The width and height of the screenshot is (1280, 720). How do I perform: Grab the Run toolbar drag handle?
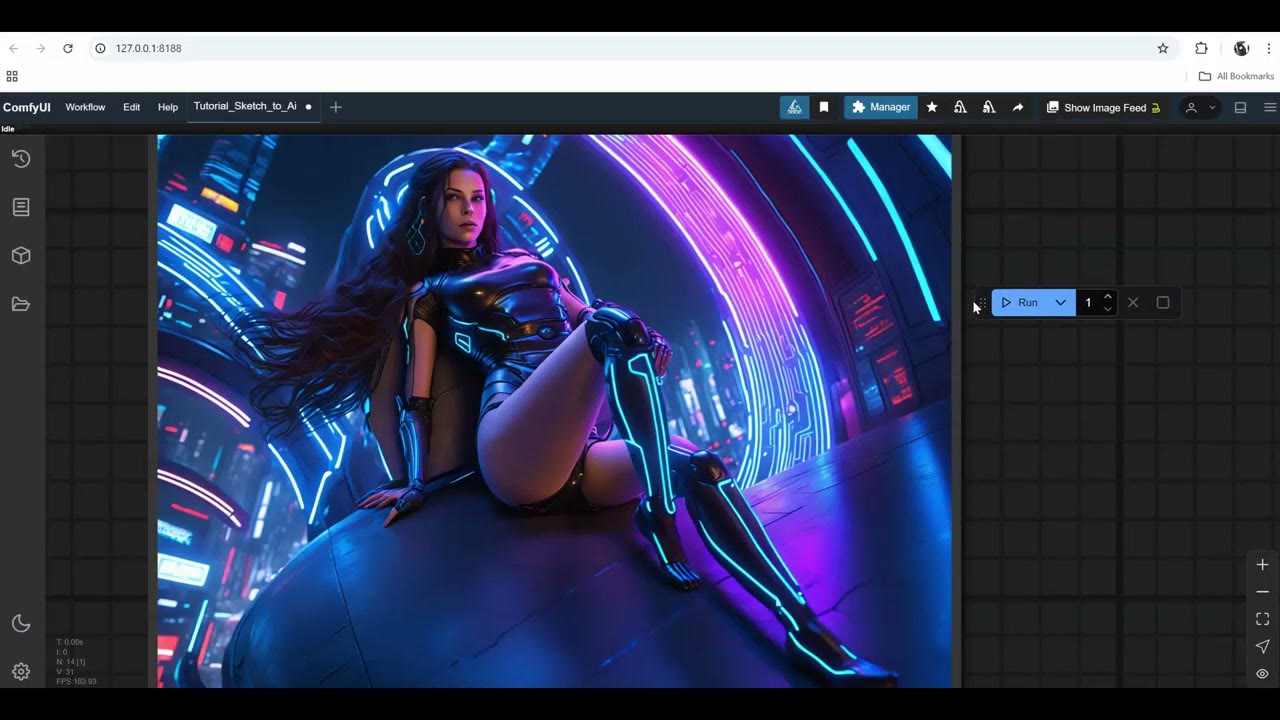click(x=981, y=303)
